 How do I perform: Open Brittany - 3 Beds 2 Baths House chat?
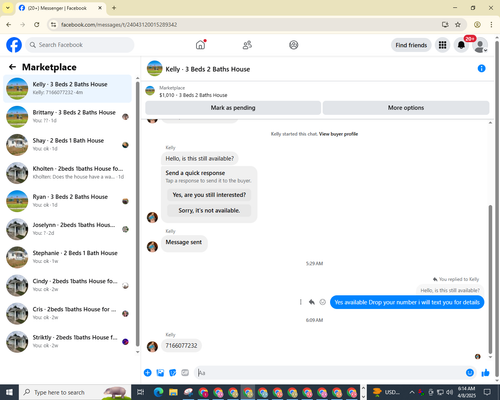tap(68, 117)
